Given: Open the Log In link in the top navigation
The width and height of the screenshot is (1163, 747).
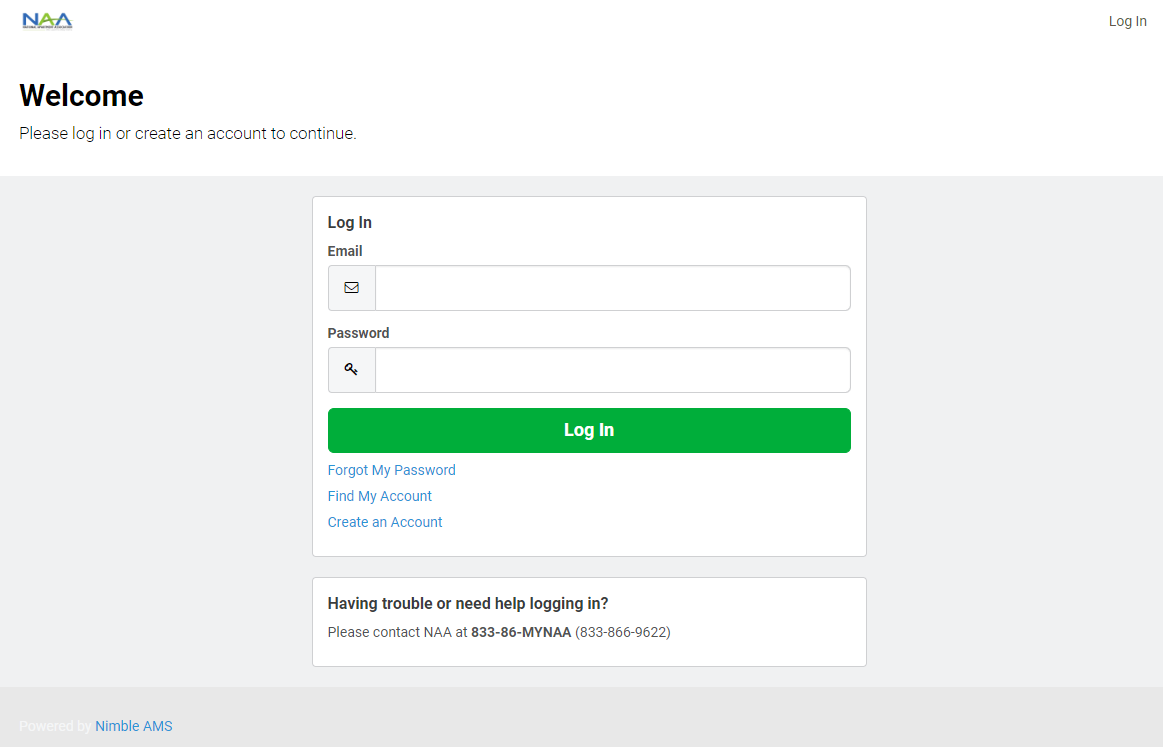Looking at the screenshot, I should 1127,21.
